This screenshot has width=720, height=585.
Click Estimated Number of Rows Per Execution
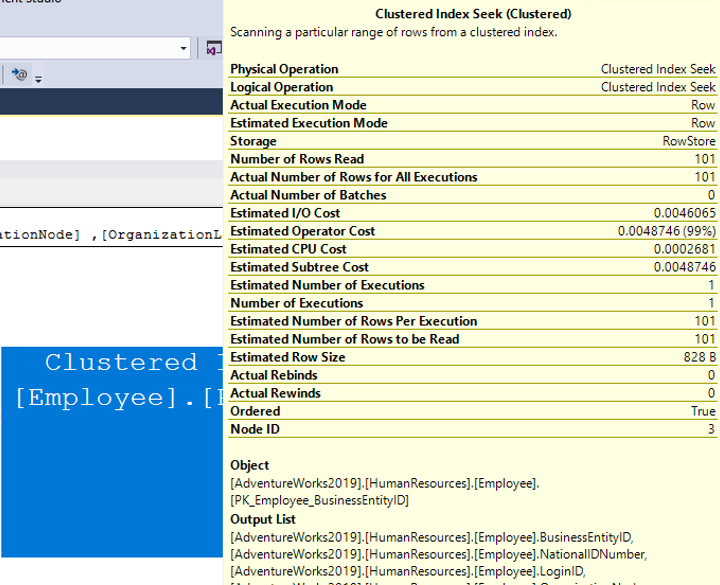[x=472, y=321]
